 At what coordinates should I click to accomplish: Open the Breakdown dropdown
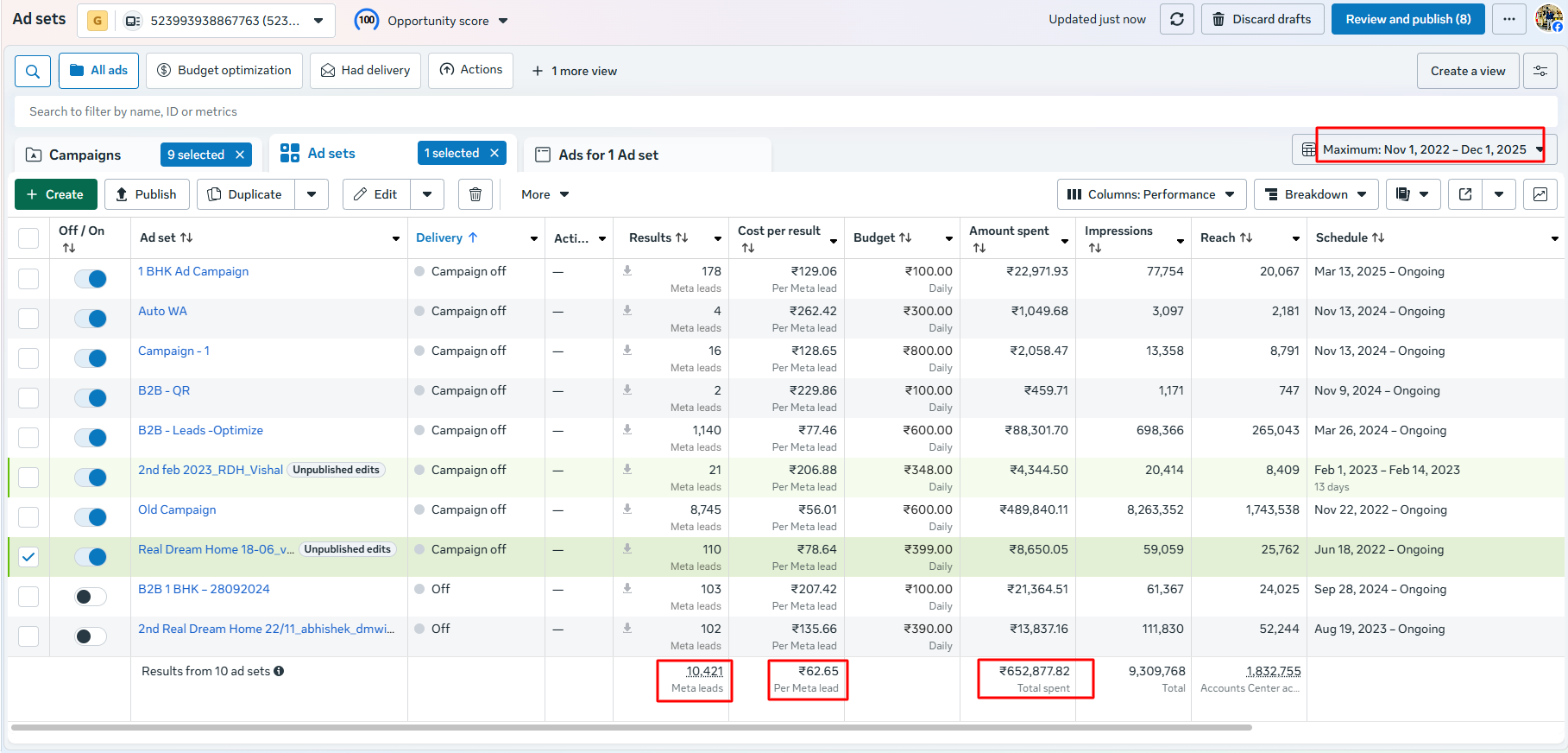(x=1315, y=194)
